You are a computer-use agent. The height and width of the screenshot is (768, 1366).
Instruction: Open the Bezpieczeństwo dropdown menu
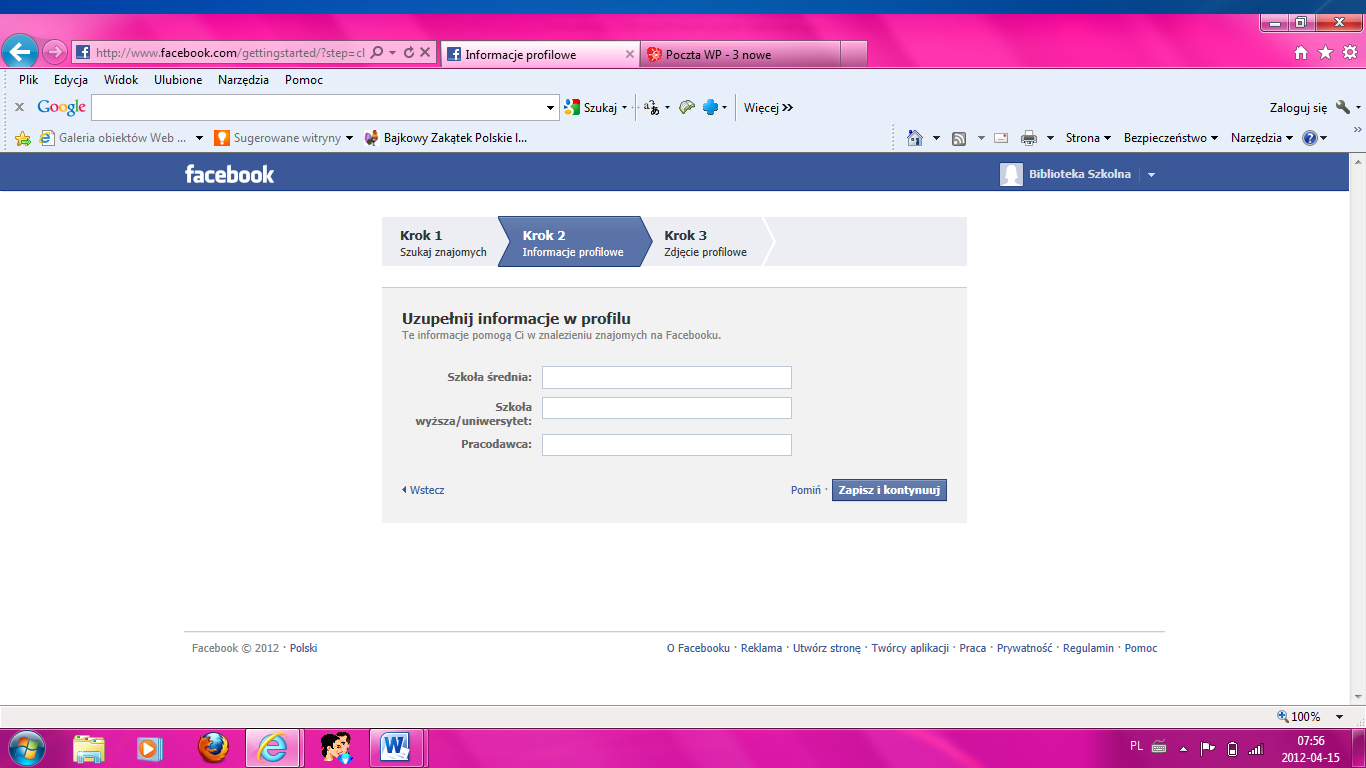(x=1171, y=138)
